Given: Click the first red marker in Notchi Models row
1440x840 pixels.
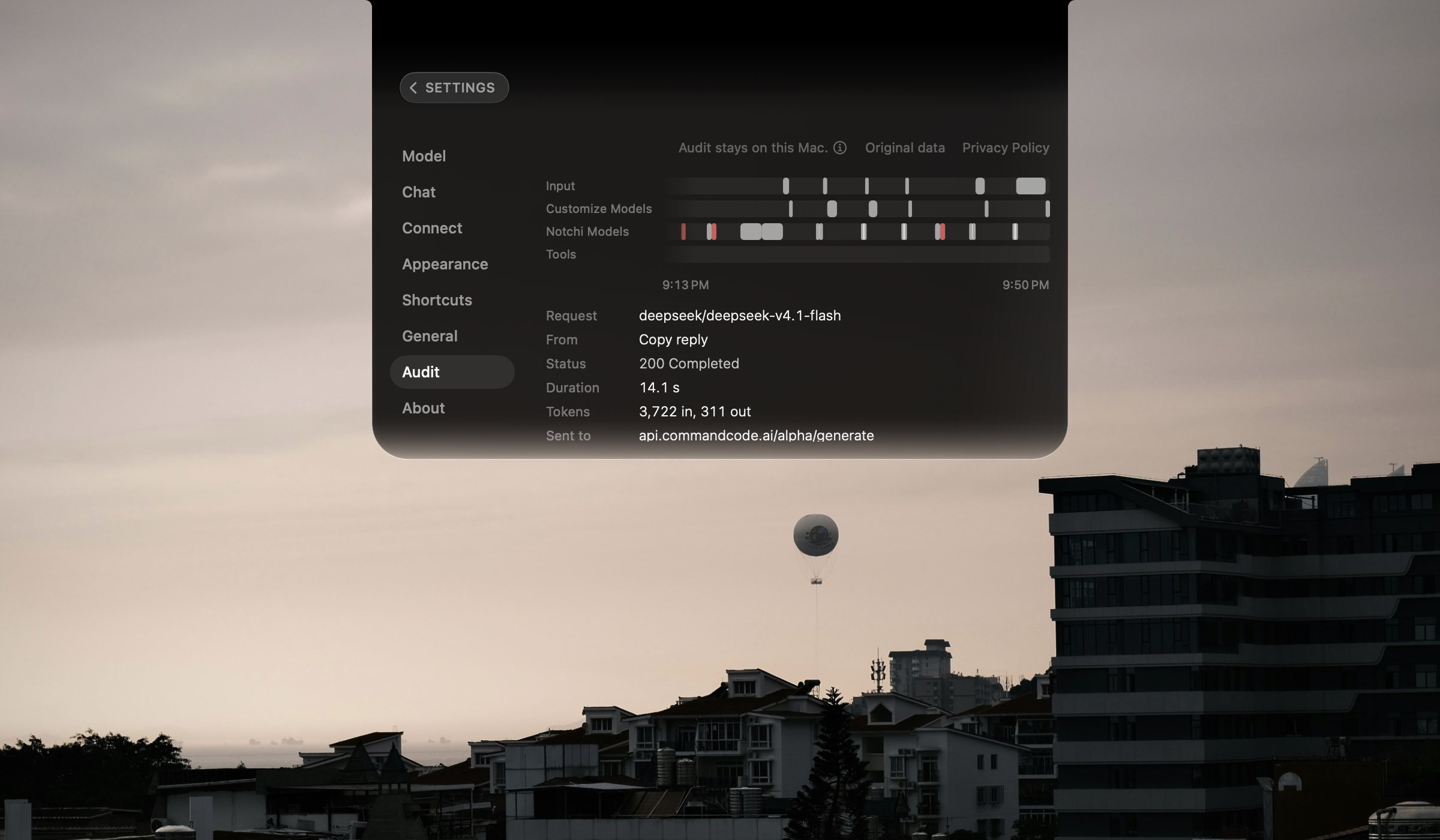Looking at the screenshot, I should (683, 232).
